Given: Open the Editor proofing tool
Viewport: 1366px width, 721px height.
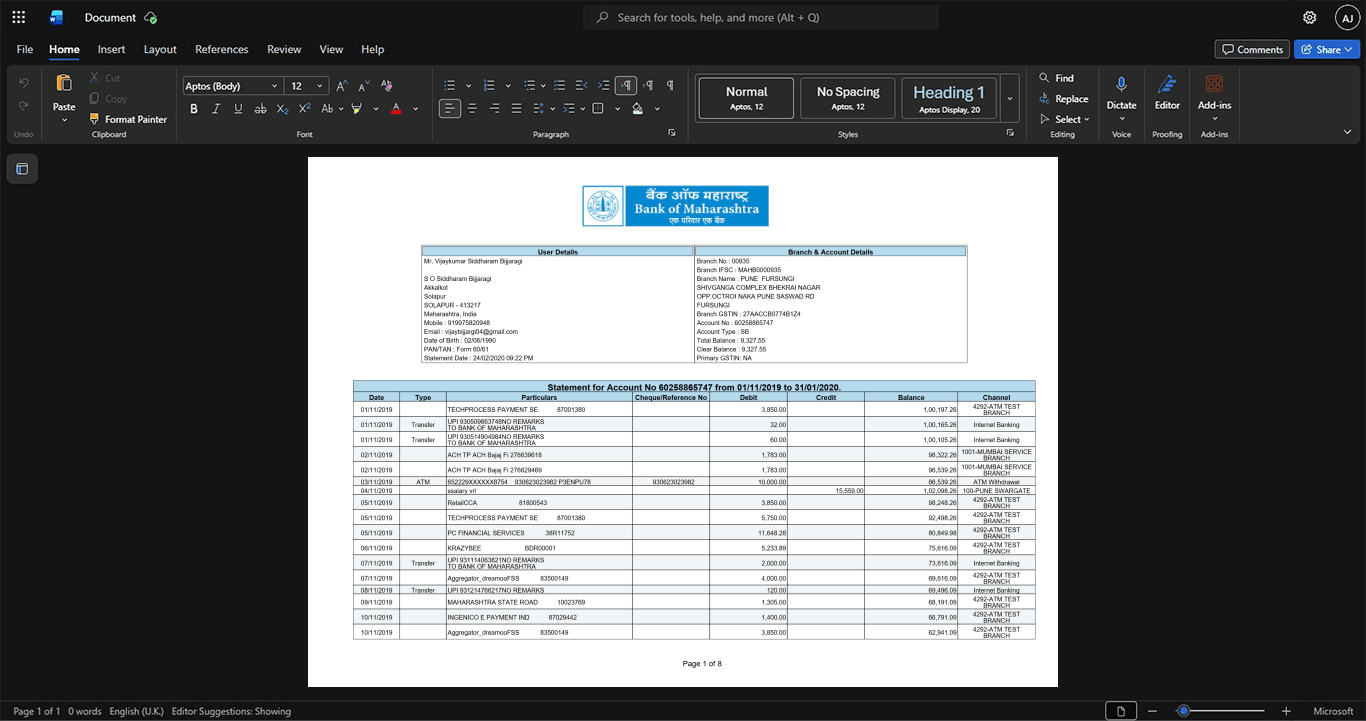Looking at the screenshot, I should [1167, 92].
